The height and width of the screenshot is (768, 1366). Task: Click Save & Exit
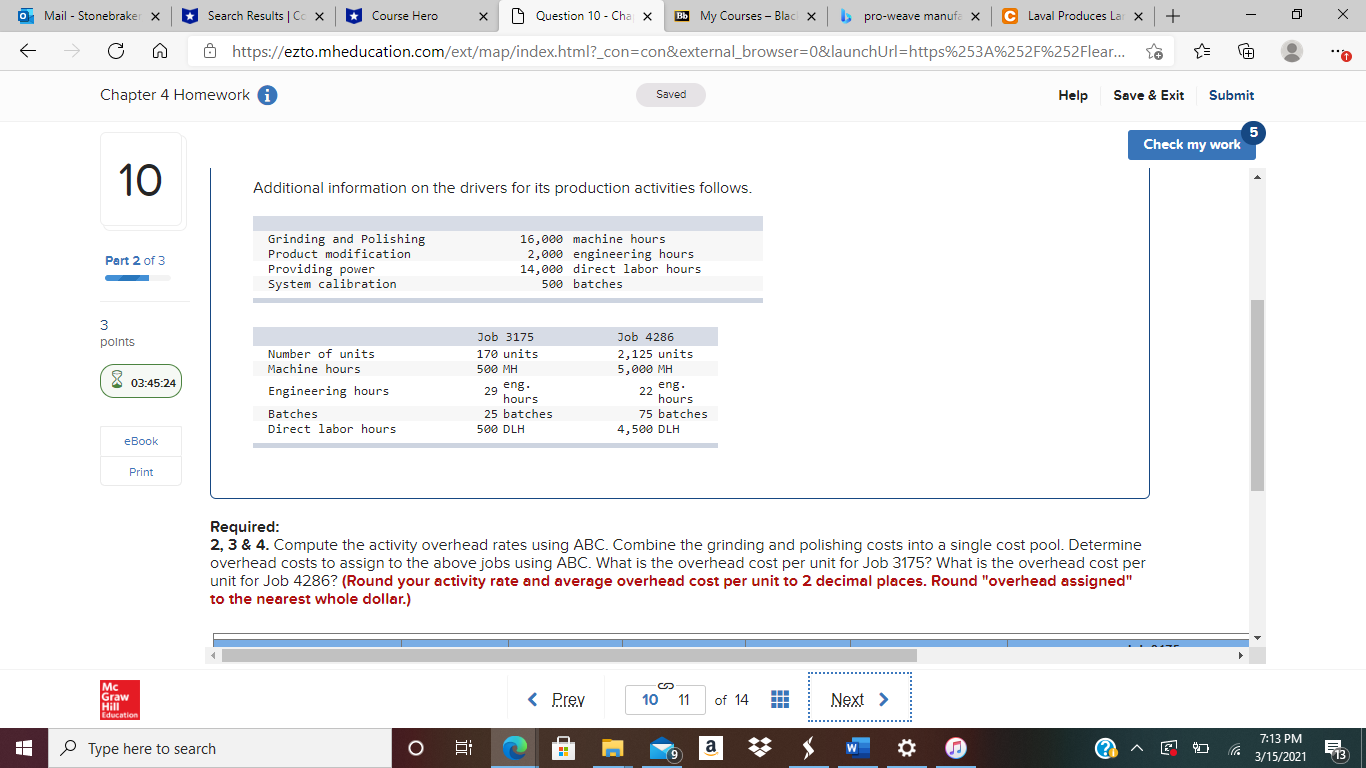point(1148,95)
